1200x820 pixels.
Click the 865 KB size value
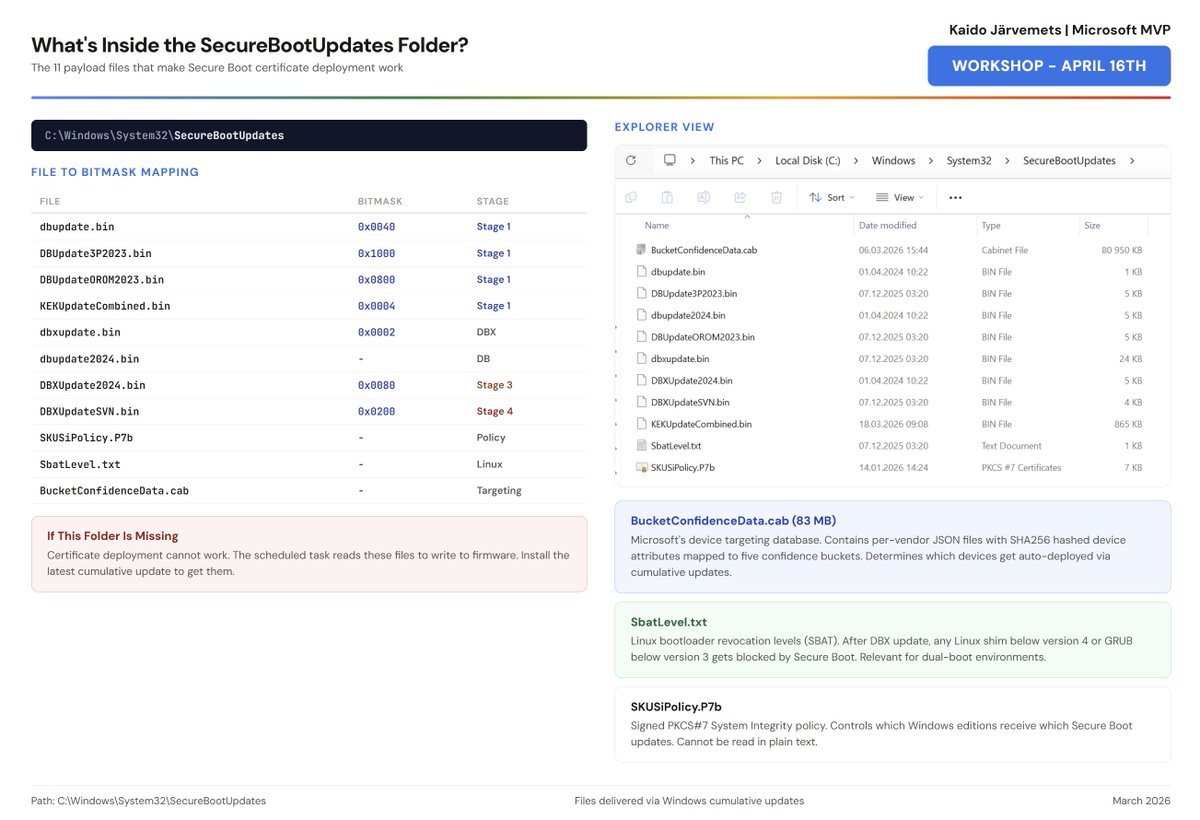pos(1128,424)
